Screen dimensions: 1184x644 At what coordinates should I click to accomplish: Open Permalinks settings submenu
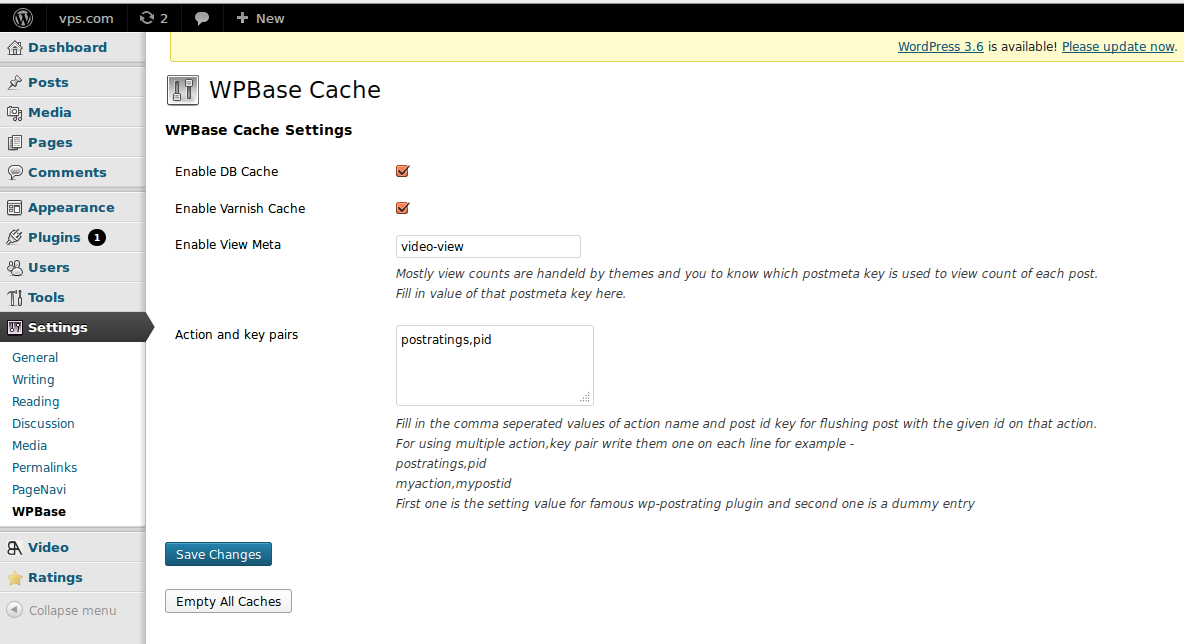pyautogui.click(x=45, y=467)
